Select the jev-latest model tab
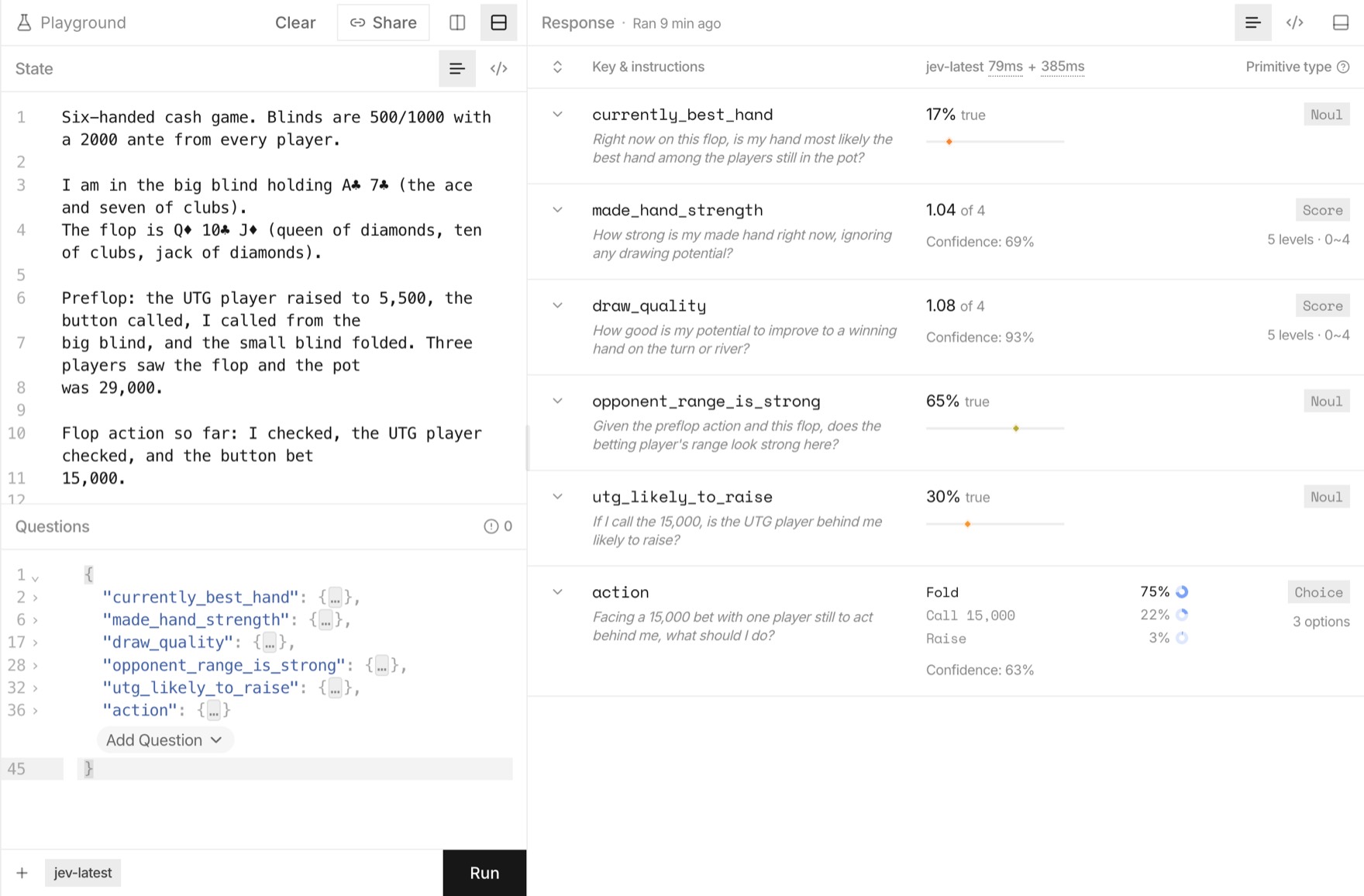This screenshot has width=1364, height=896. tap(83, 873)
